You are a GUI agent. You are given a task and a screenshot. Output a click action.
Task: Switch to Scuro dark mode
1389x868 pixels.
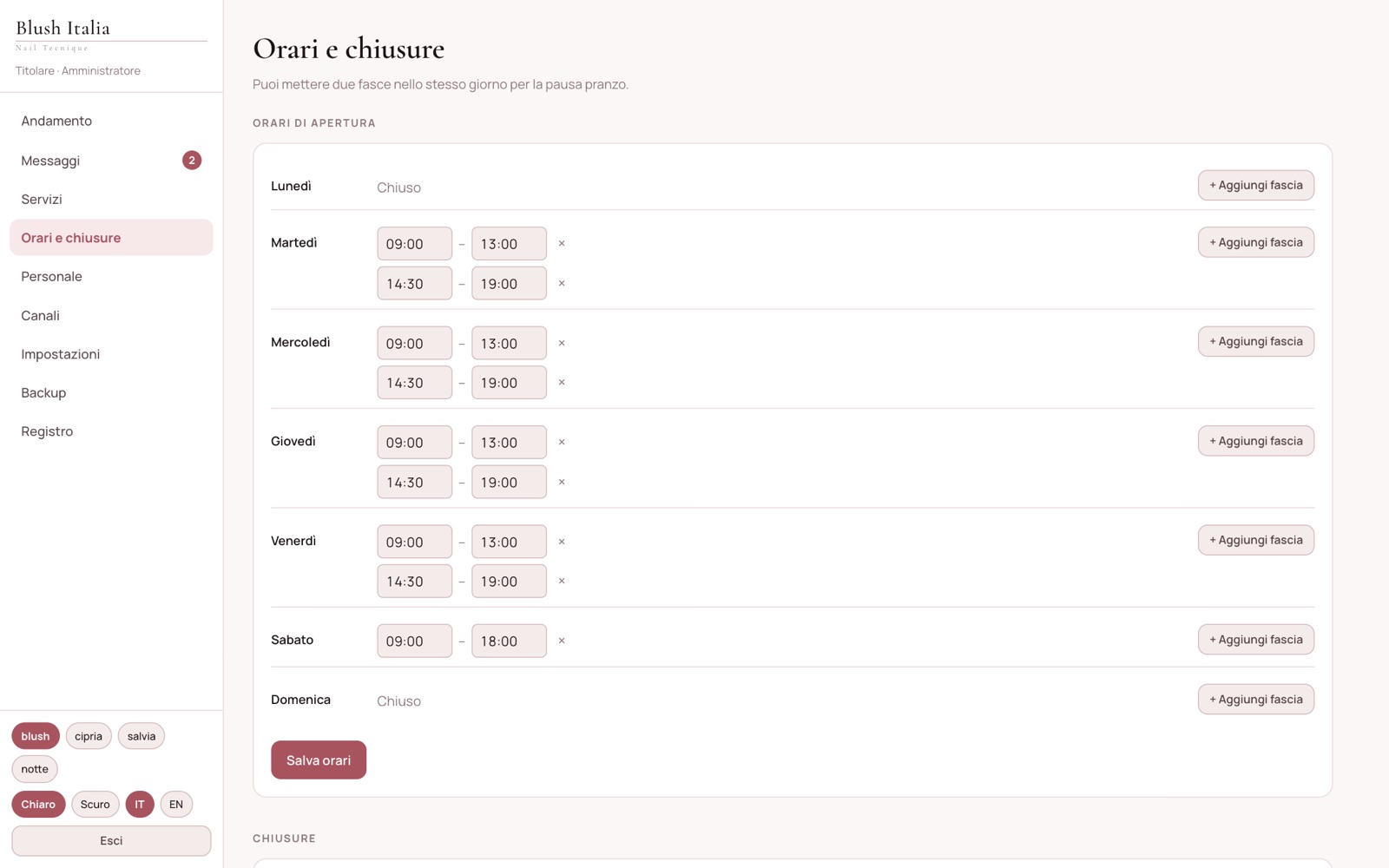click(x=95, y=805)
